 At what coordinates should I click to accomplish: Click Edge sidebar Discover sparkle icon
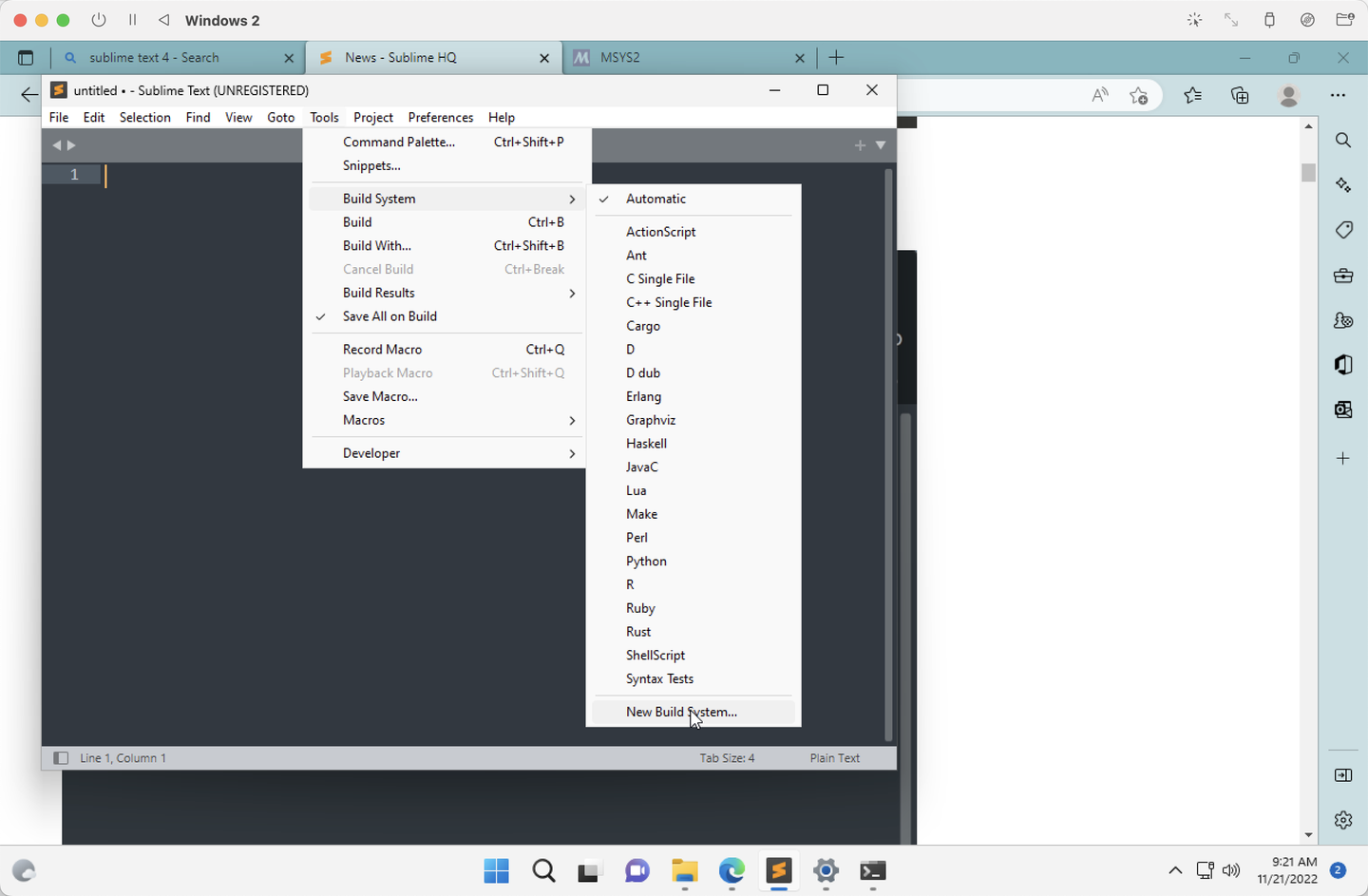tap(1343, 185)
